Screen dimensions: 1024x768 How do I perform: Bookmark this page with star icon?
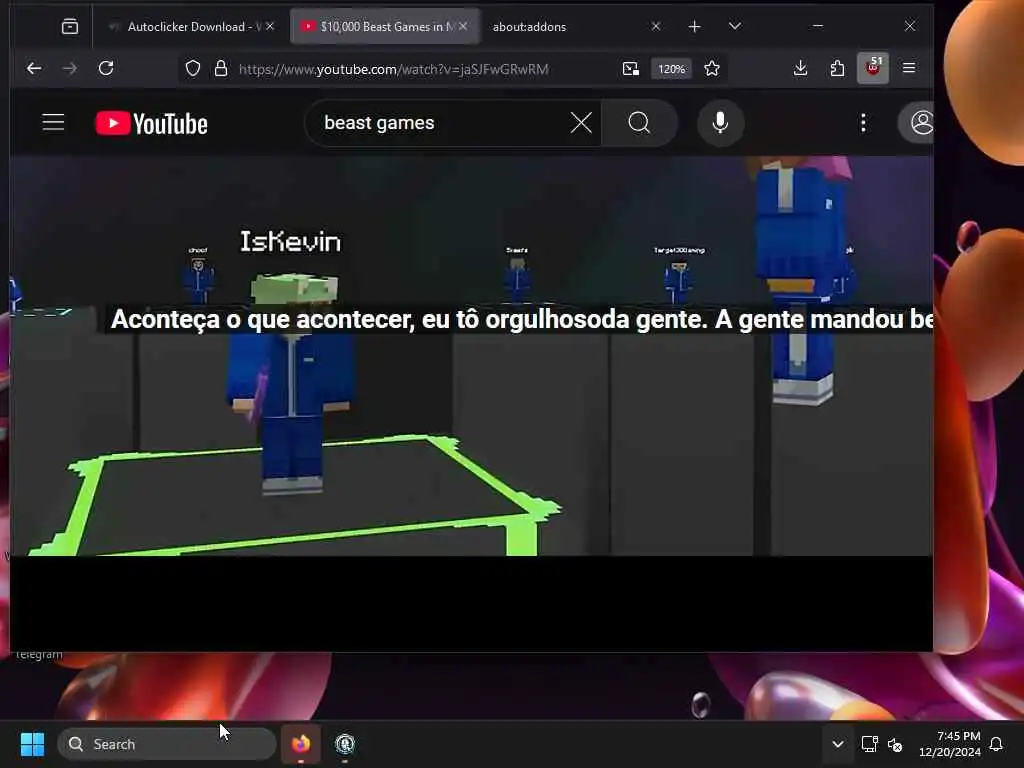(712, 69)
